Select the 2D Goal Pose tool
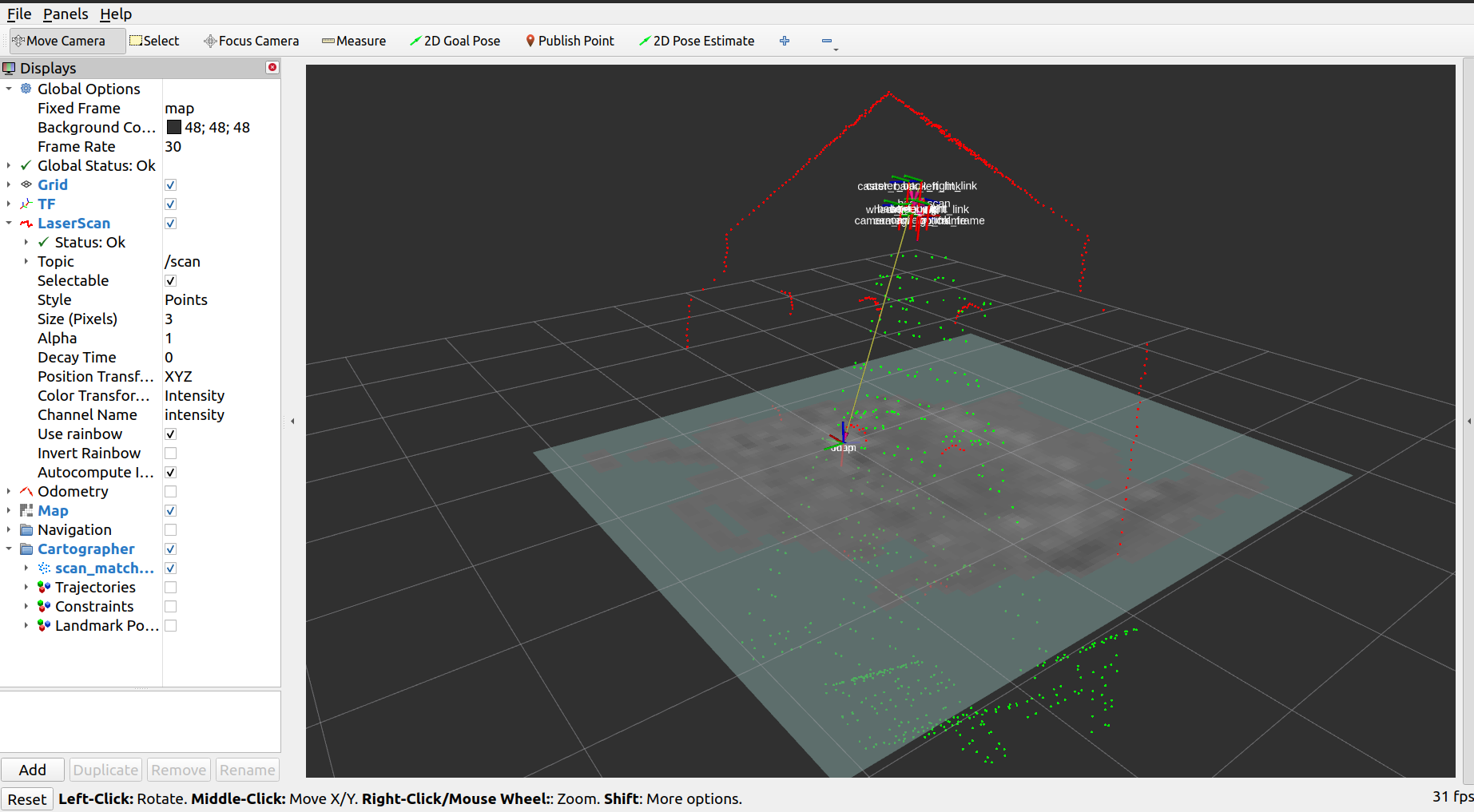1474x812 pixels. (x=455, y=40)
